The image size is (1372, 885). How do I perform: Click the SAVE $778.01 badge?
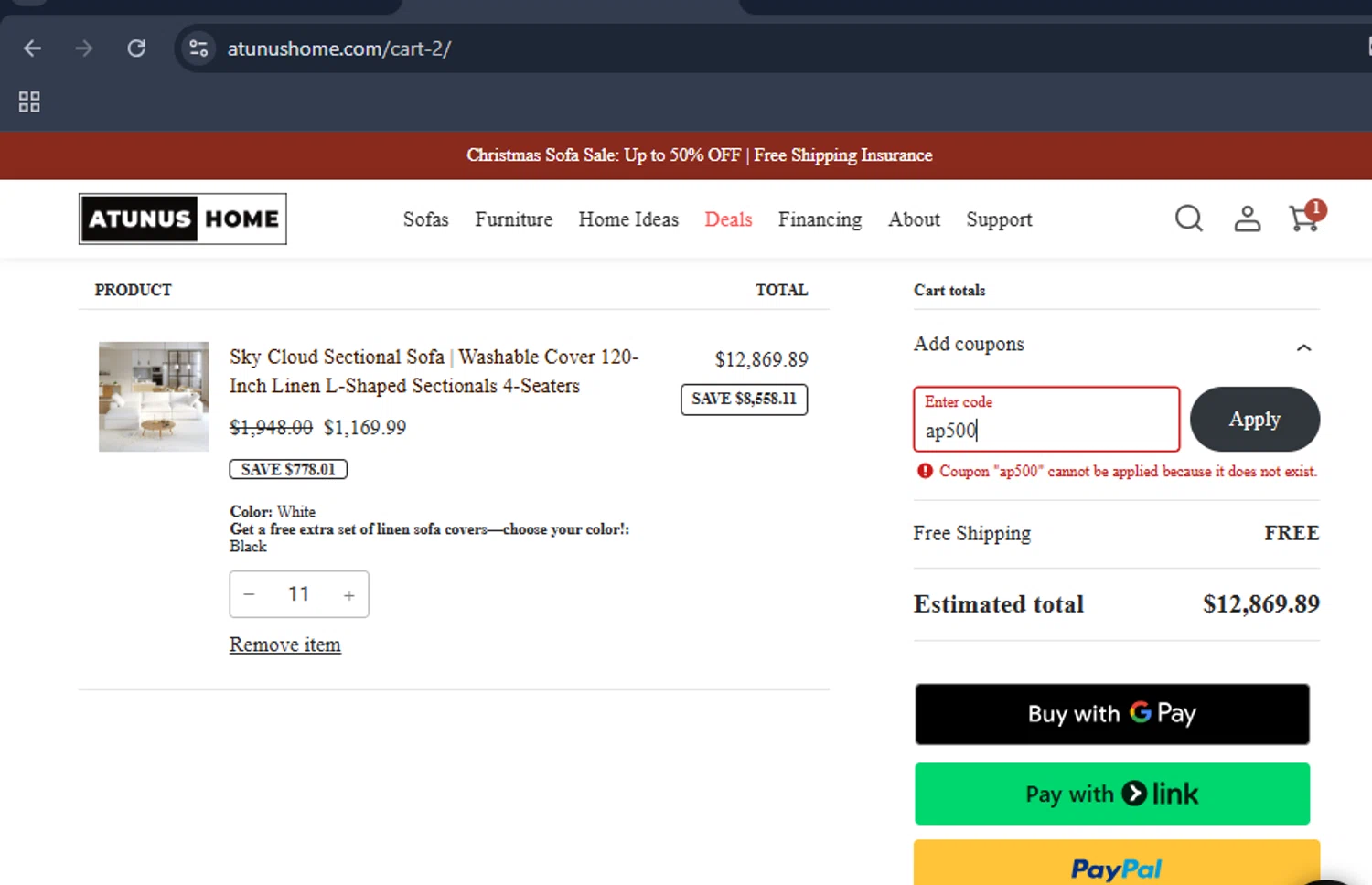pyautogui.click(x=288, y=469)
